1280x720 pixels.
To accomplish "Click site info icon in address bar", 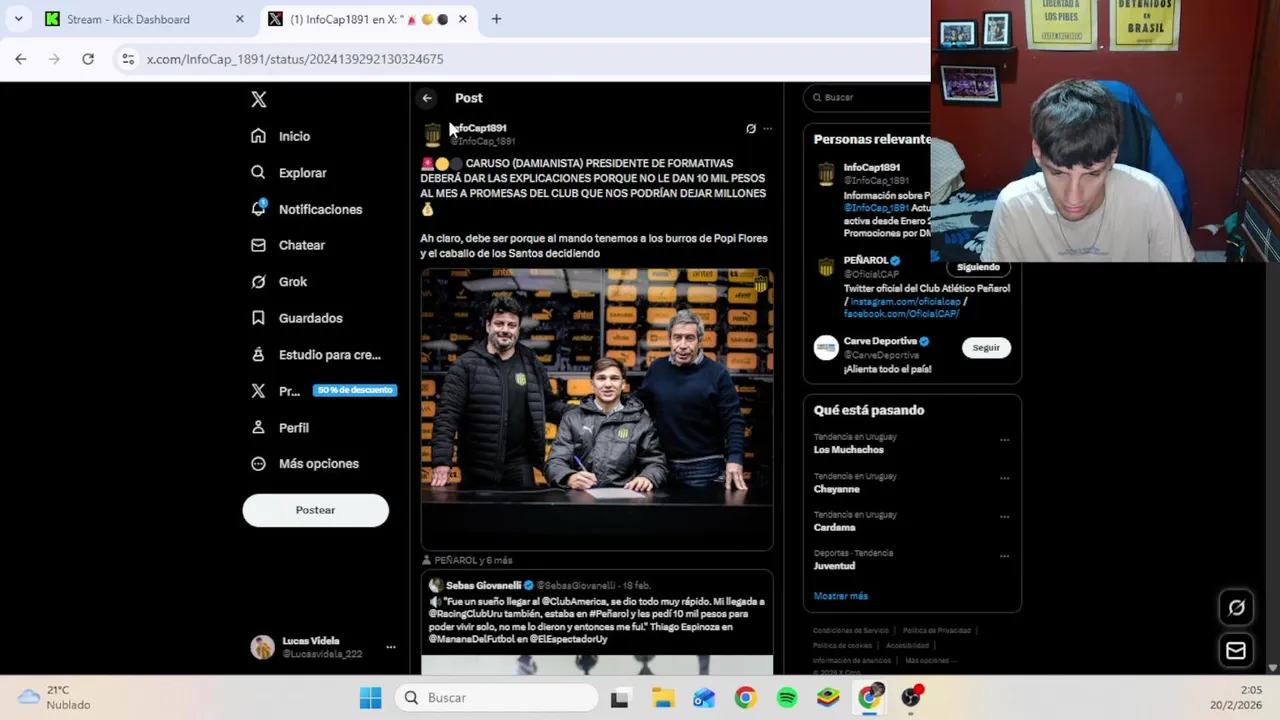I will pyautogui.click(x=128, y=59).
